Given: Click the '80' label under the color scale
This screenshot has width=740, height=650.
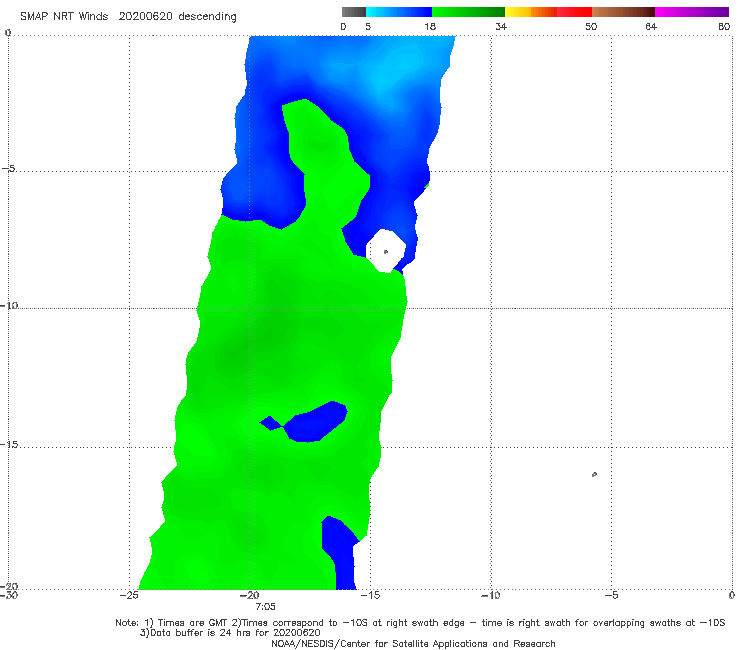Looking at the screenshot, I should point(724,26).
